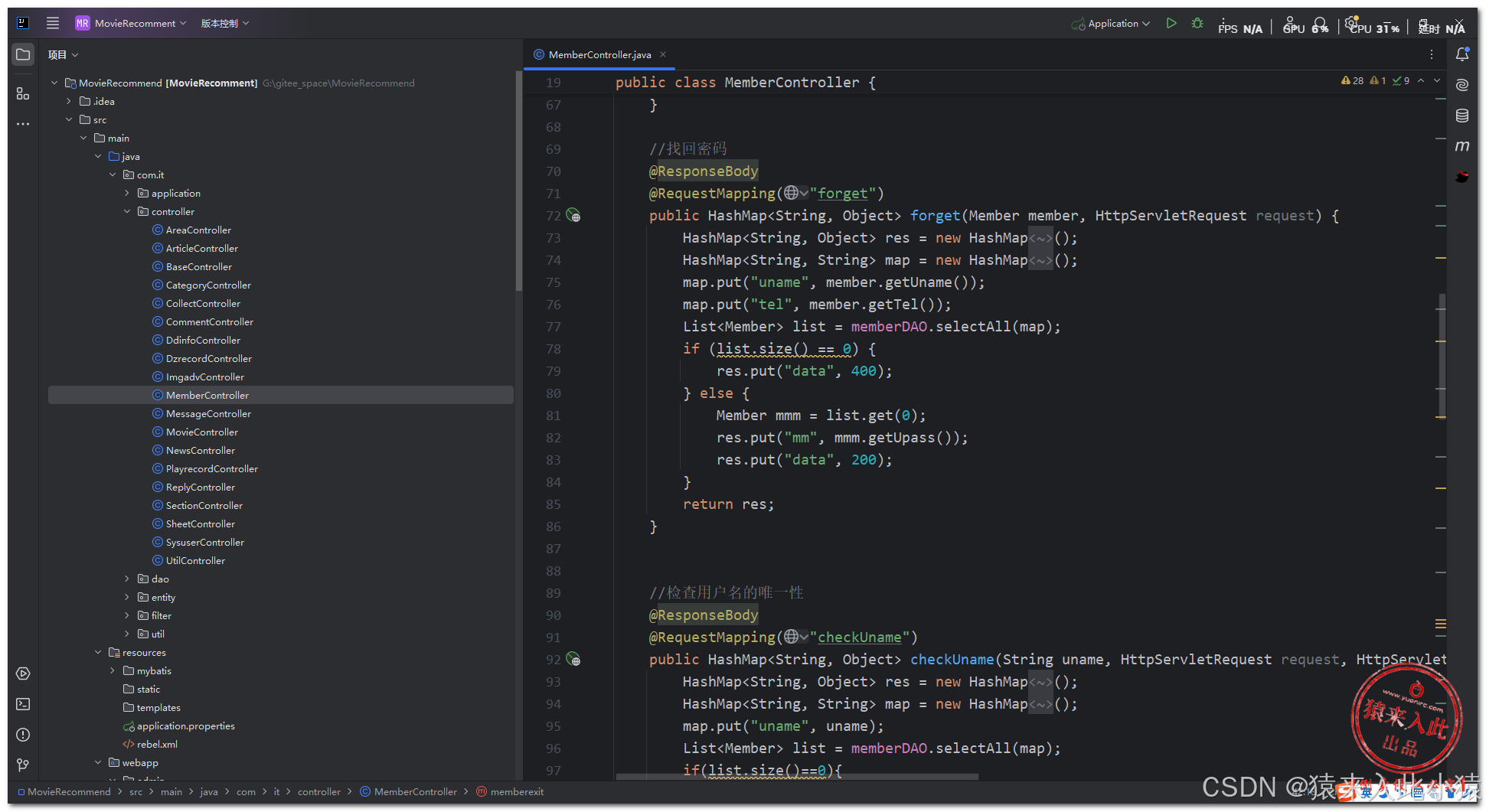
Task: Click the editor horizontal scrollbar
Action: (x=797, y=776)
